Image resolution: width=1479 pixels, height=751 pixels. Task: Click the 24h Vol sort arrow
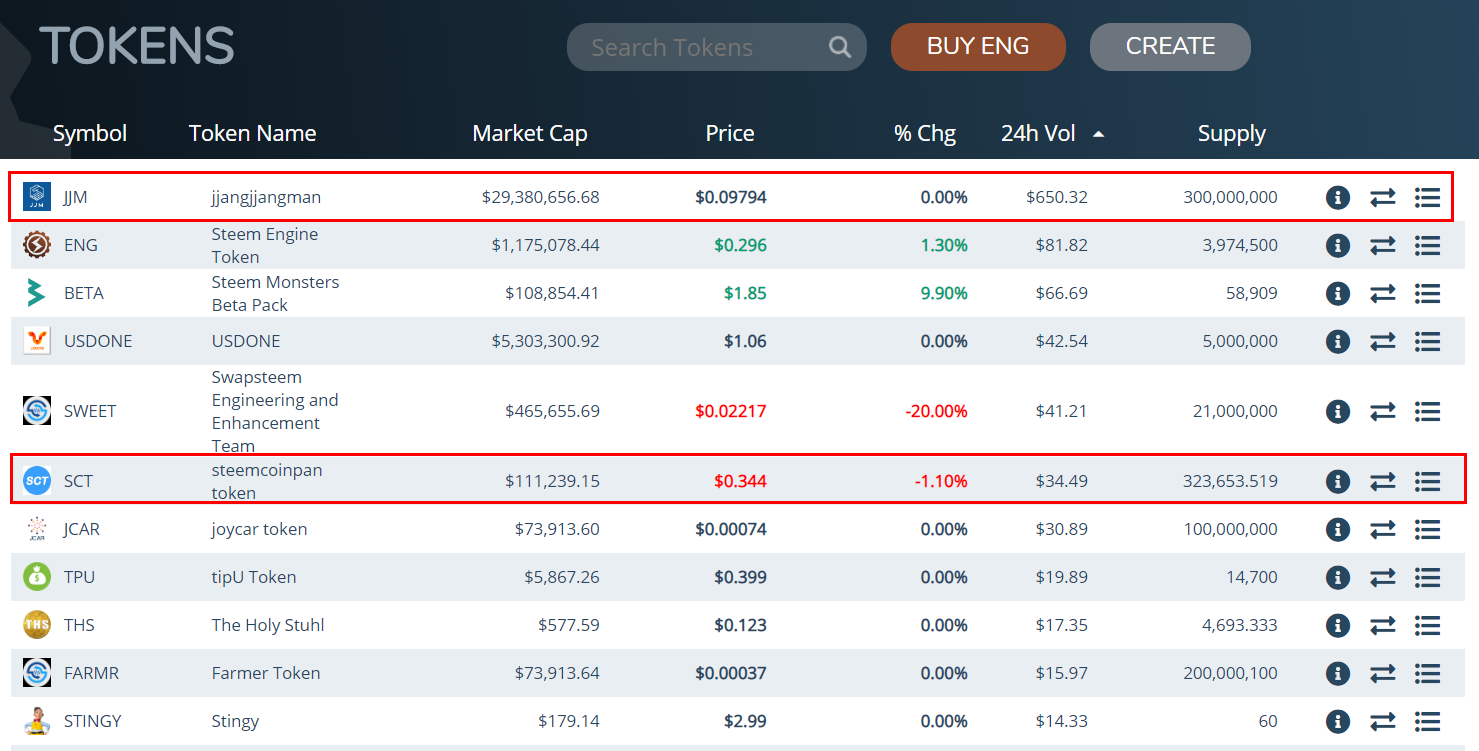pos(1098,134)
